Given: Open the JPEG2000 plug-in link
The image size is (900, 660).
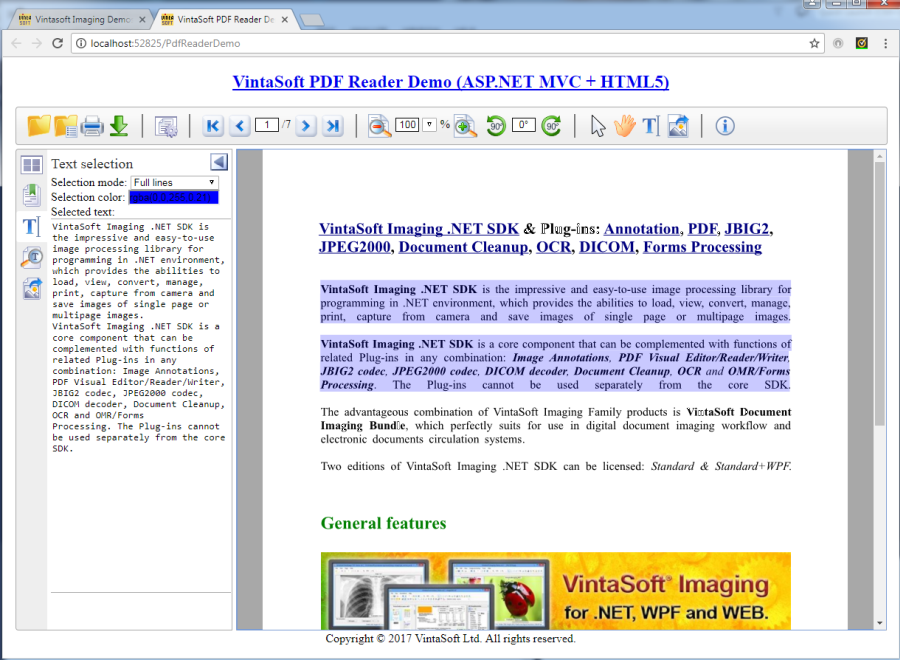Looking at the screenshot, I should click(x=355, y=247).
